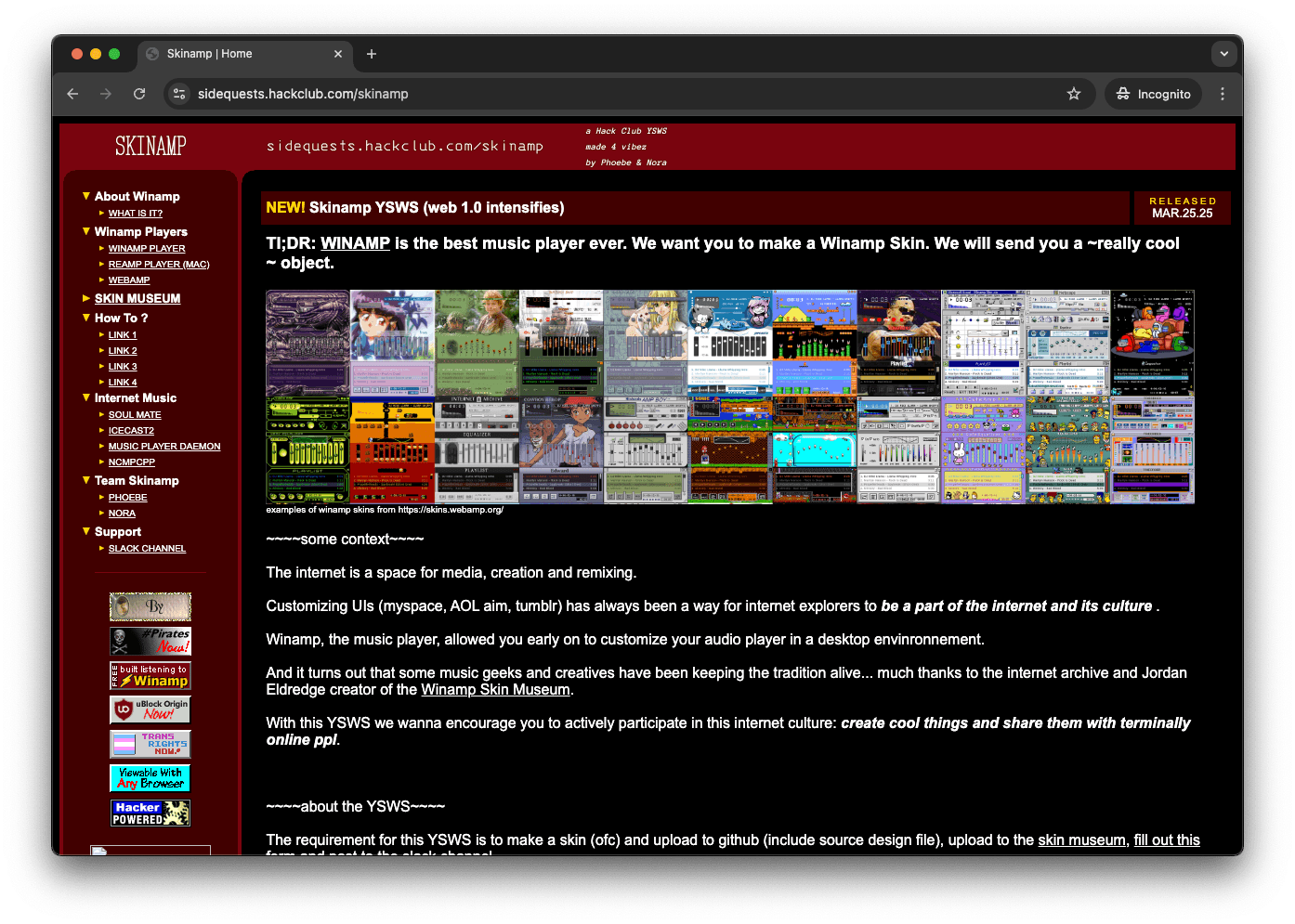1295x924 pixels.
Task: Open a new browser tab
Action: coord(372,54)
